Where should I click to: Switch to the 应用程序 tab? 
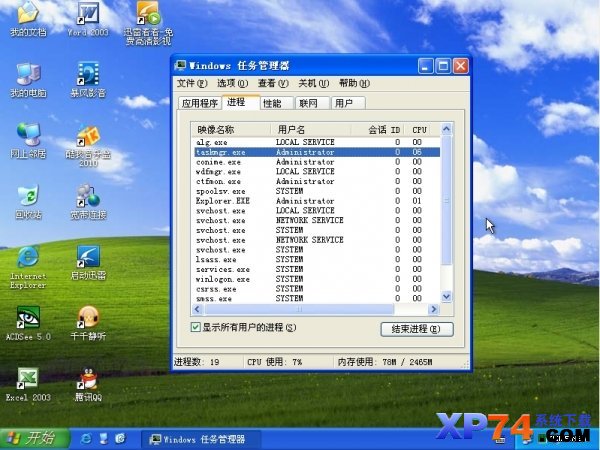click(x=200, y=103)
